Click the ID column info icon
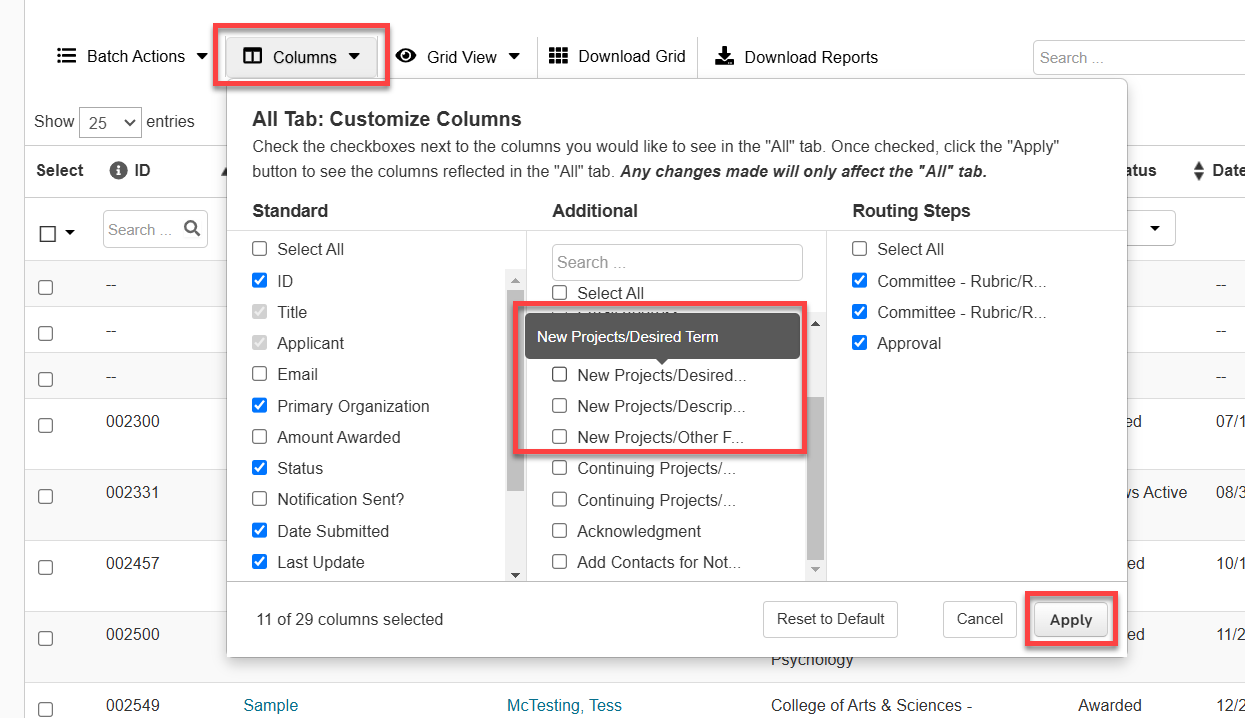Viewport: 1245px width, 718px height. [118, 171]
